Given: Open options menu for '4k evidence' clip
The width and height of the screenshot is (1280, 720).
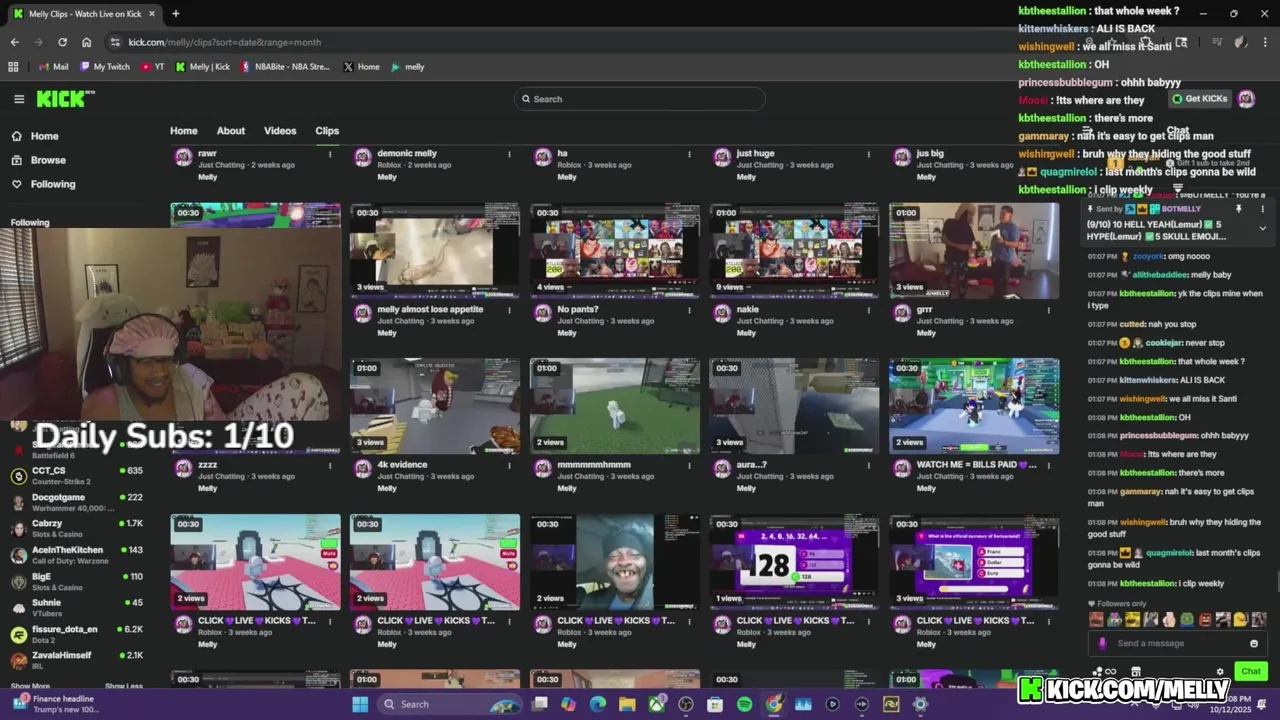Looking at the screenshot, I should pos(509,465).
